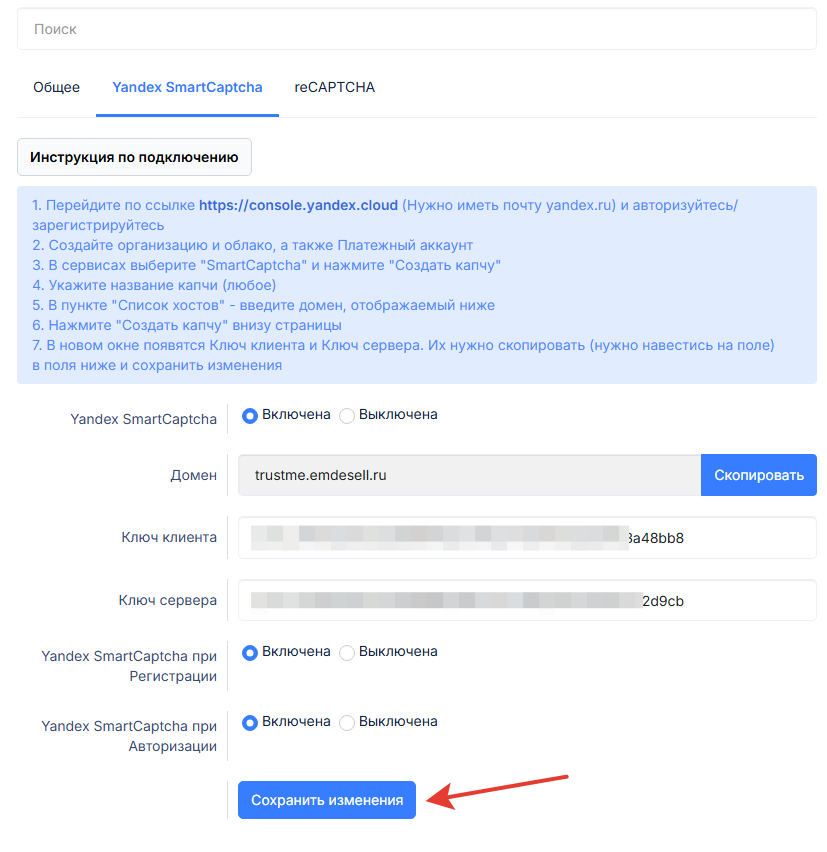Click the Сохранить изменения button
Image resolution: width=827 pixels, height=852 pixels.
(326, 800)
